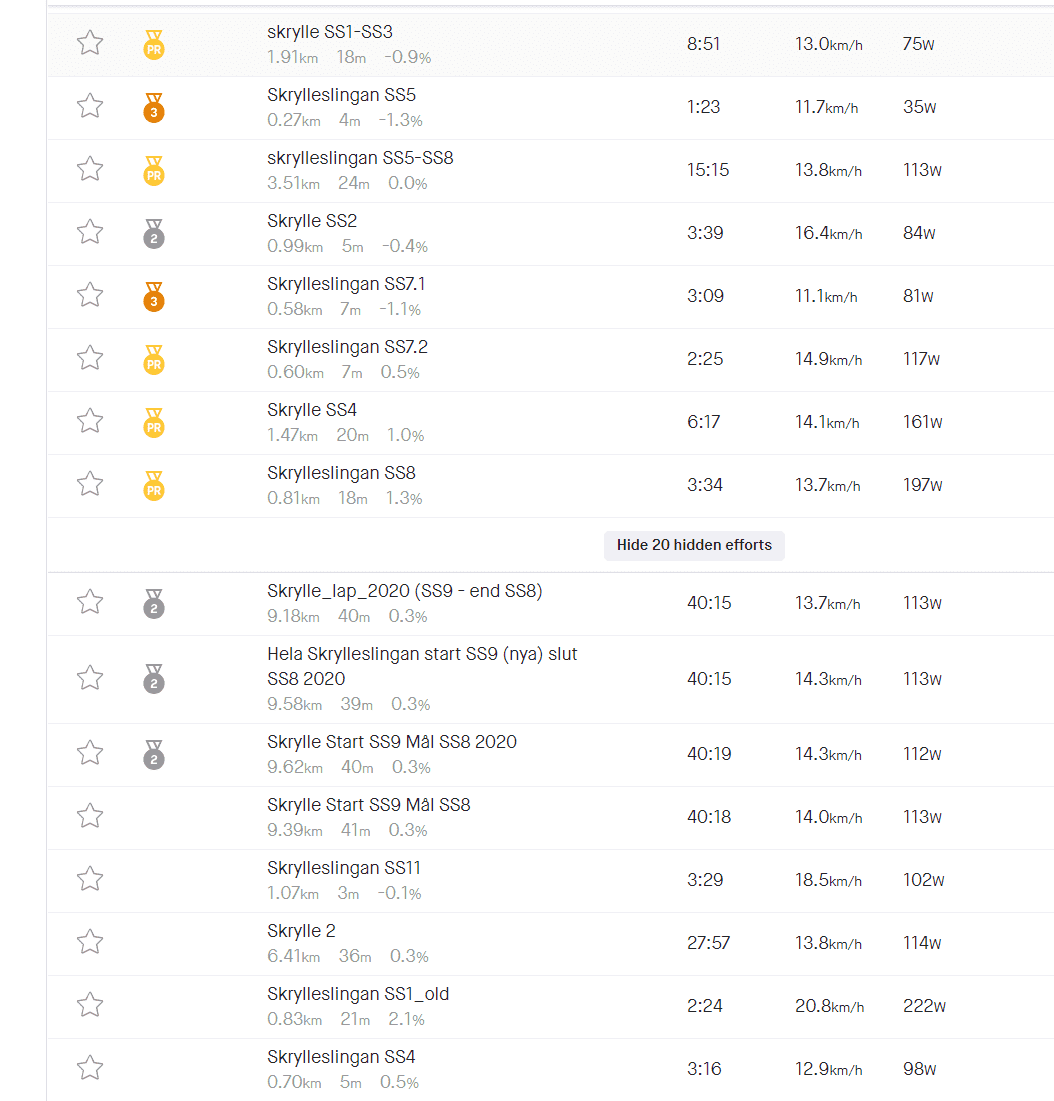1054x1101 pixels.
Task: Open Skrylle_lap_2020 (SS9 - end SS8) segment
Action: (404, 591)
